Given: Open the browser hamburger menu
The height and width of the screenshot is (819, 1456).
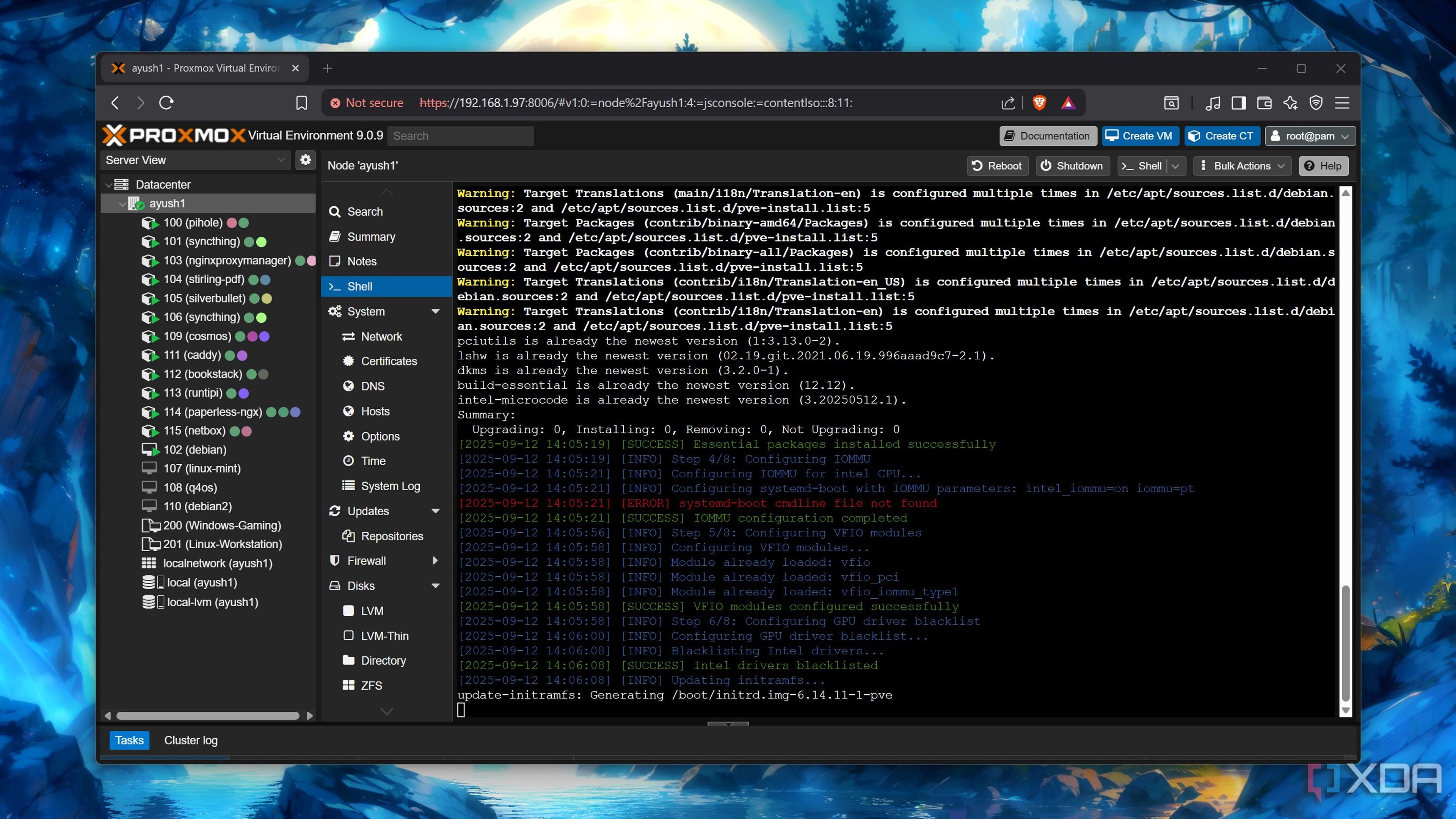Looking at the screenshot, I should pos(1342,103).
